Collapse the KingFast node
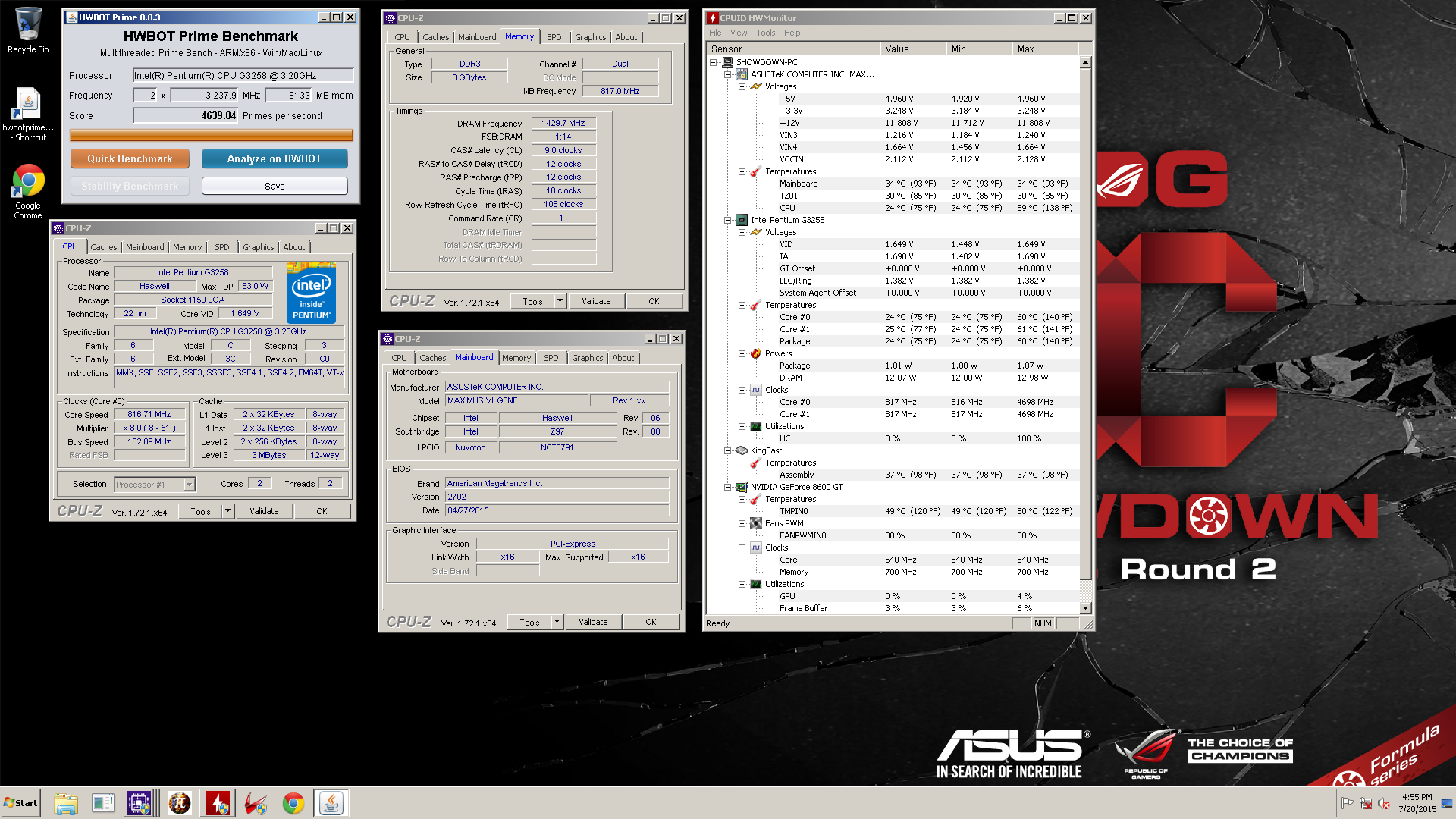1456x819 pixels. point(728,450)
